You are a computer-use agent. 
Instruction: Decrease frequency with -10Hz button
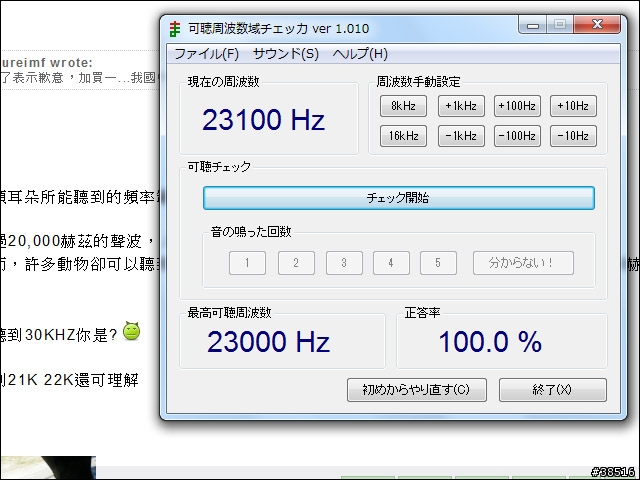tap(573, 136)
